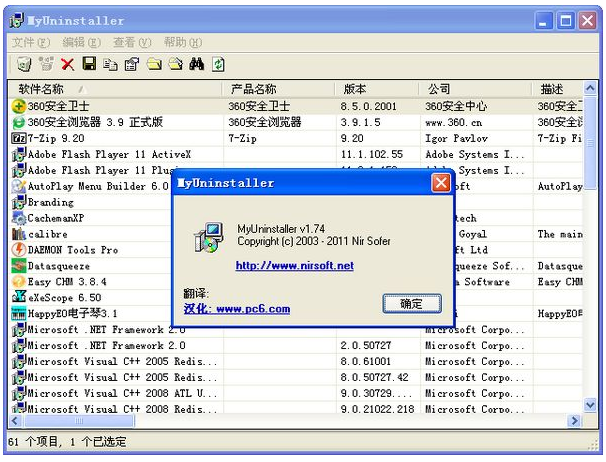Open the 帮助(H) menu
This screenshot has height=462, width=606.
[183, 42]
